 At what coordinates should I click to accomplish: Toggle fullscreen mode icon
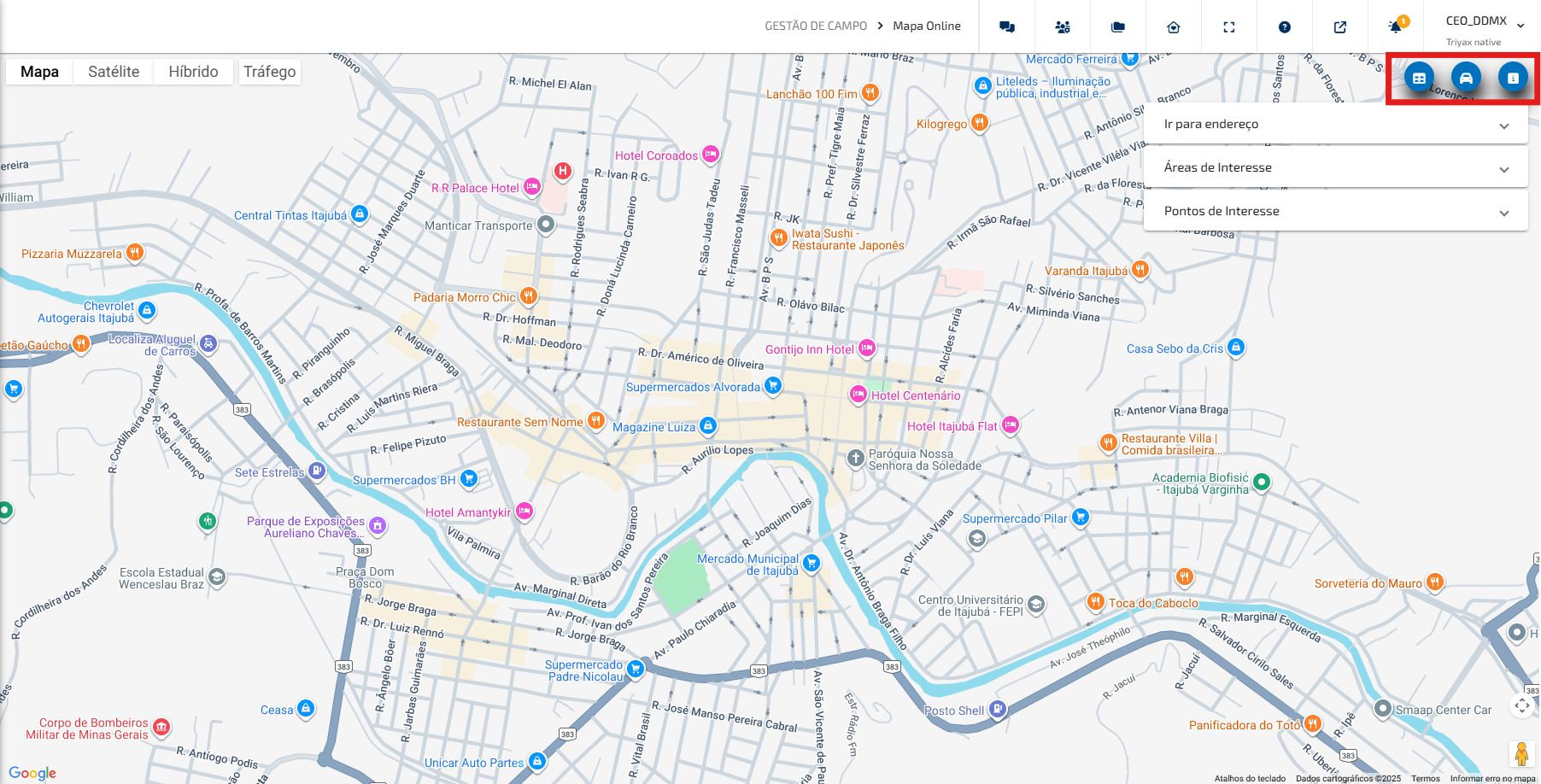click(1229, 27)
